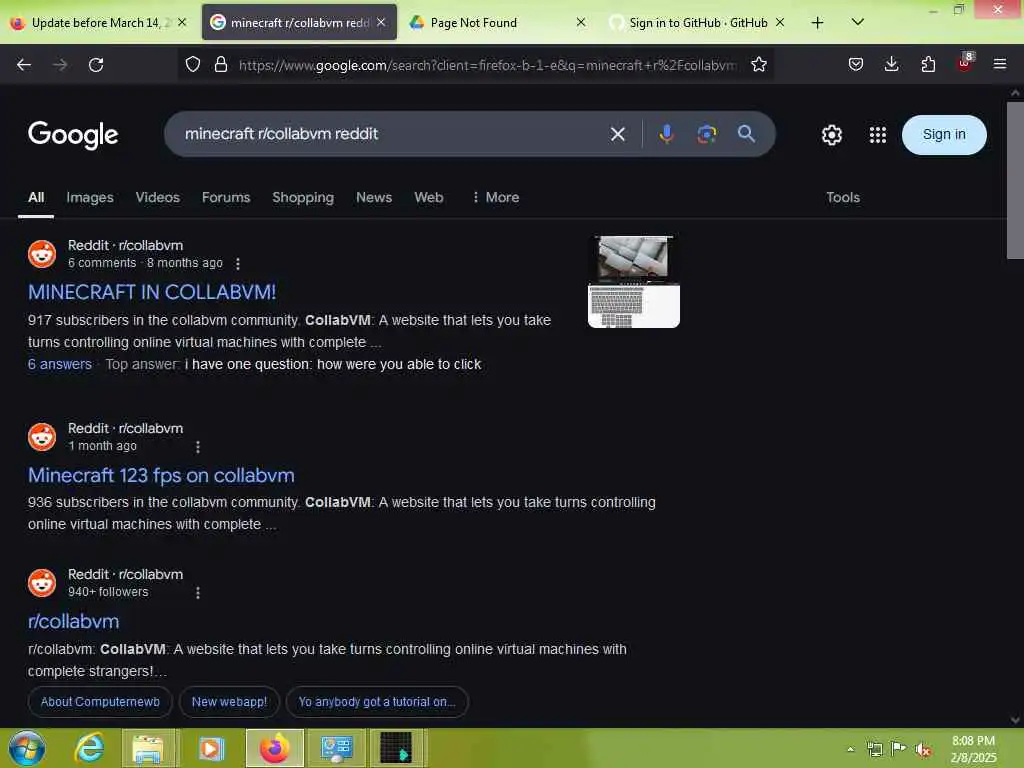Click the Google logo

[x=73, y=135]
